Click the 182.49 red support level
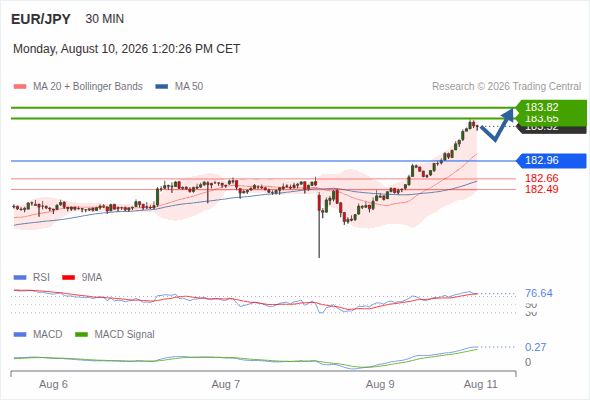Image resolution: width=590 pixels, height=400 pixels. [541, 189]
